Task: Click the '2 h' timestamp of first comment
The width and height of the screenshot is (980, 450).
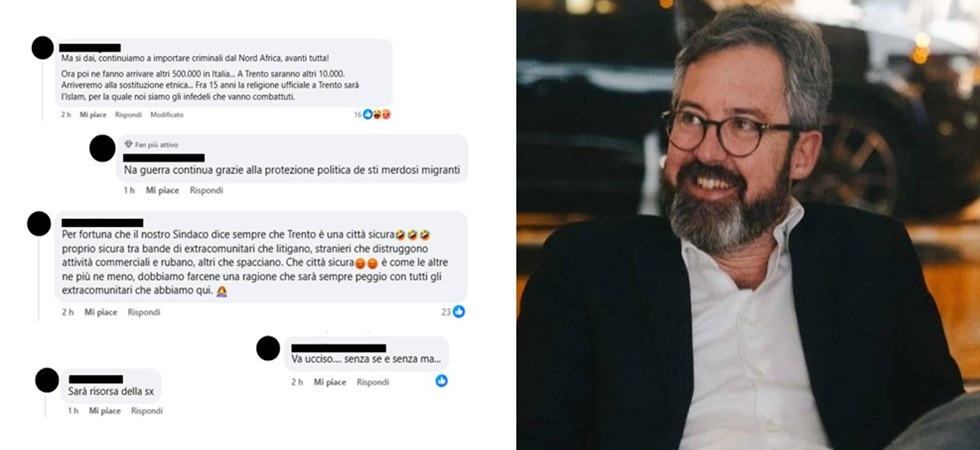Action: coord(66,115)
